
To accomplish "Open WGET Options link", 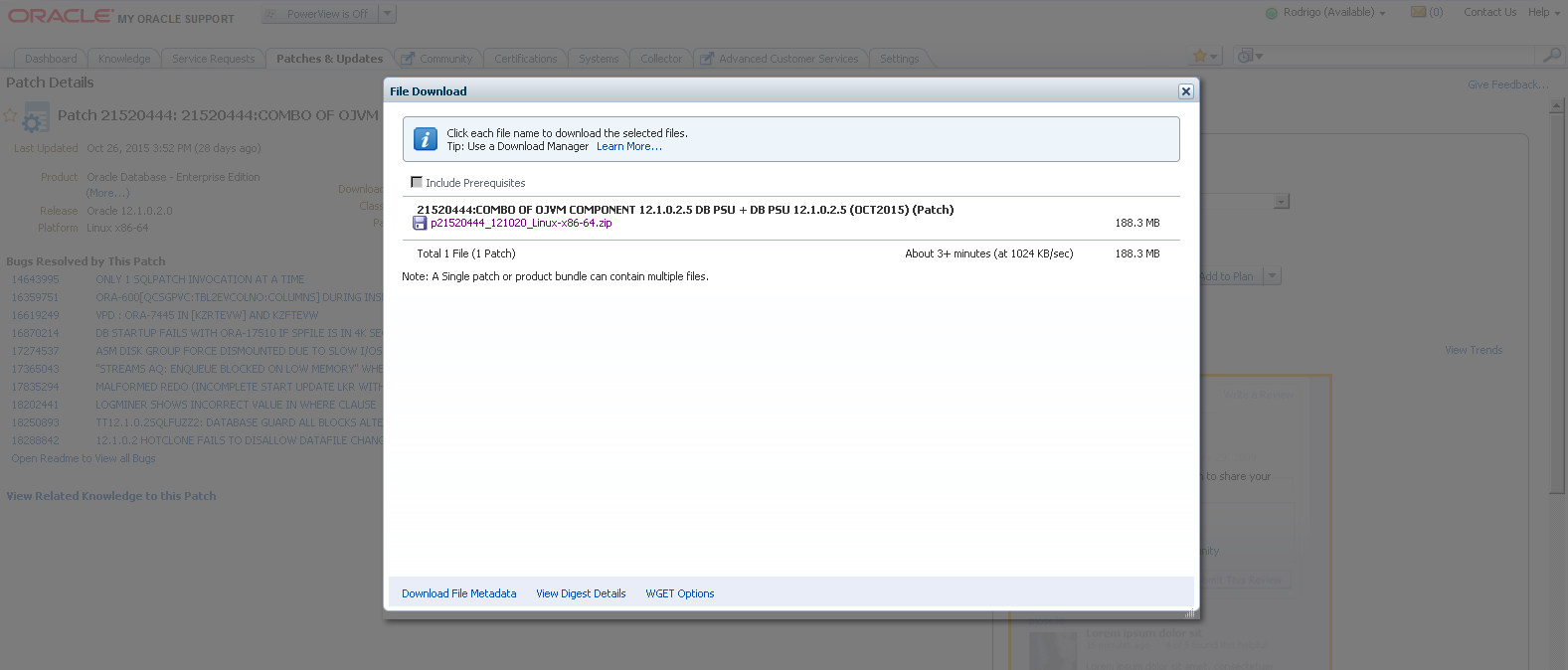I will pyautogui.click(x=680, y=593).
